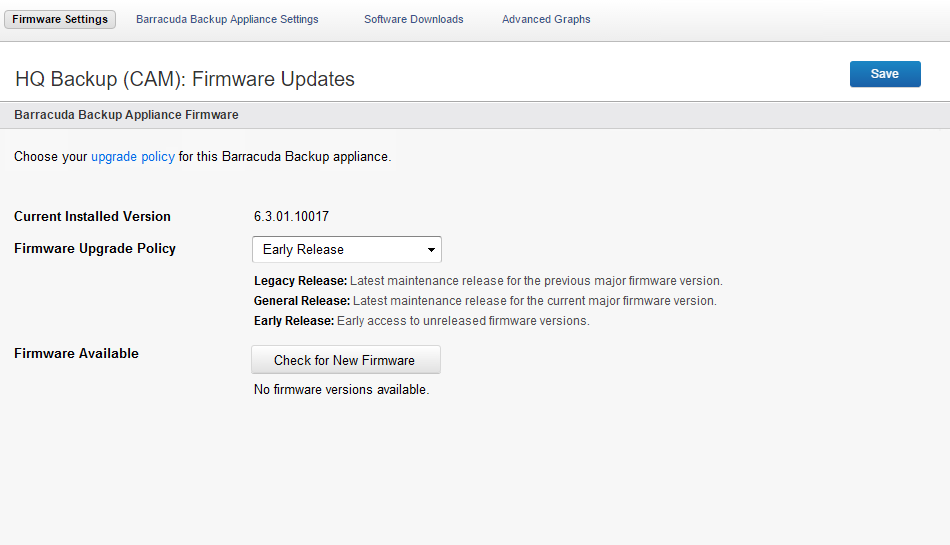
Task: Click Check for New Firmware
Action: coord(346,360)
